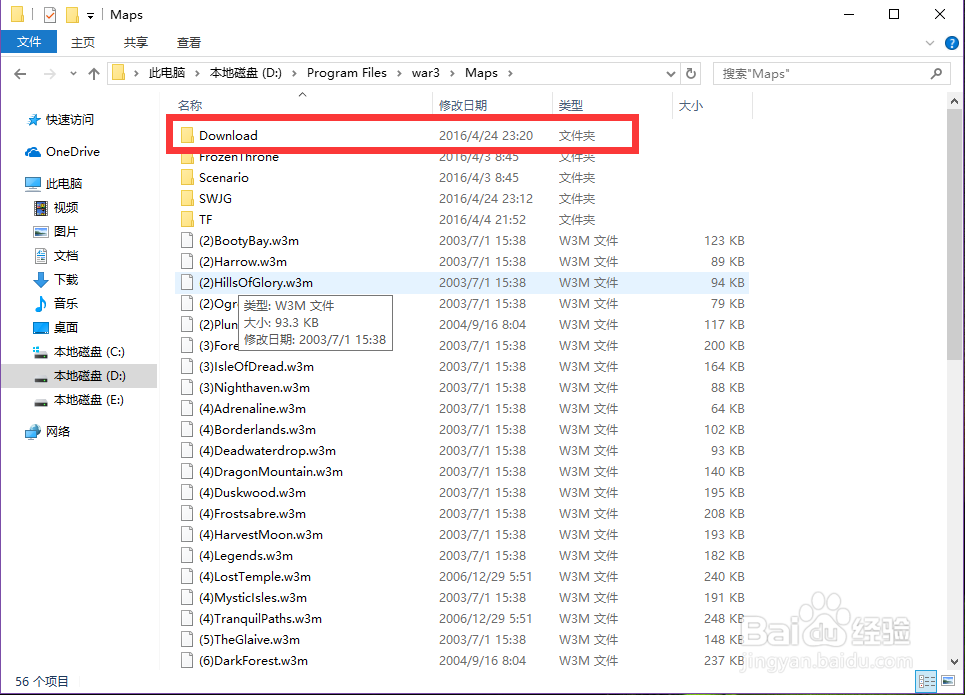Select the (2)HillsOfGlory.w3m file
The width and height of the screenshot is (965, 695).
point(462,283)
